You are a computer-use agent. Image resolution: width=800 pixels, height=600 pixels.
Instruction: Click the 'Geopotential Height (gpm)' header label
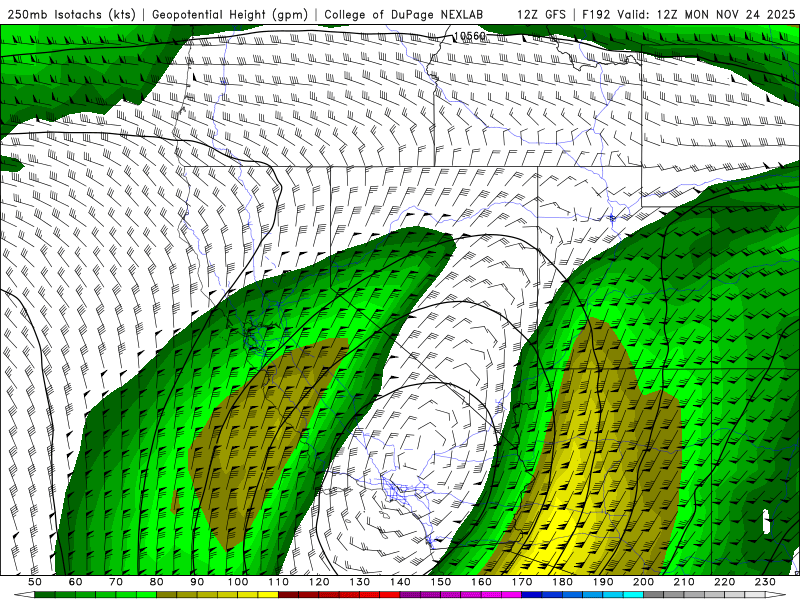point(230,14)
